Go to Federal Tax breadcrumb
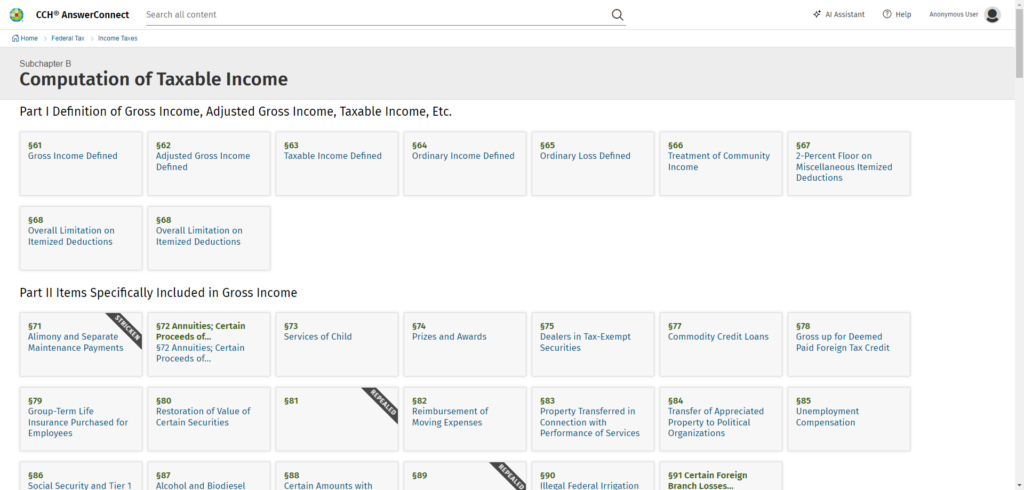The height and width of the screenshot is (490, 1024). (67, 38)
